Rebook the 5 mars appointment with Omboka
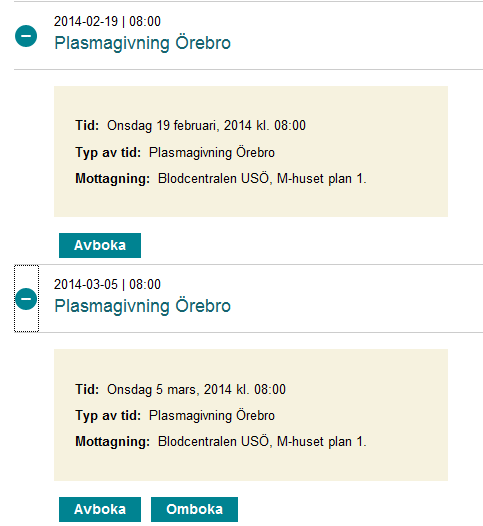The width and height of the screenshot is (483, 526). pyautogui.click(x=195, y=509)
